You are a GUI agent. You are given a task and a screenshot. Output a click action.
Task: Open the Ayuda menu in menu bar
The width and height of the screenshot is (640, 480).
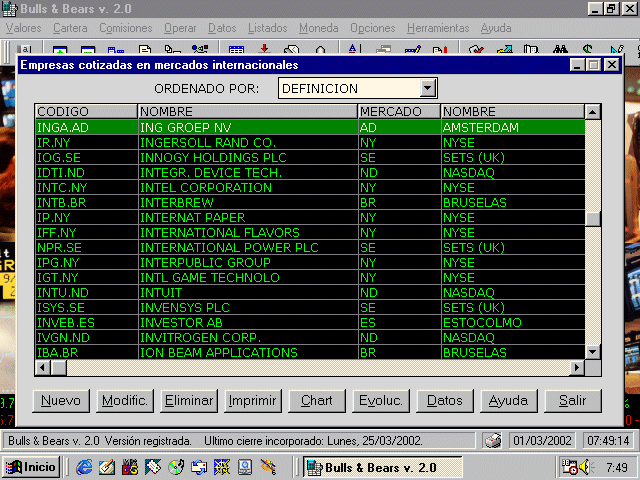coord(496,28)
